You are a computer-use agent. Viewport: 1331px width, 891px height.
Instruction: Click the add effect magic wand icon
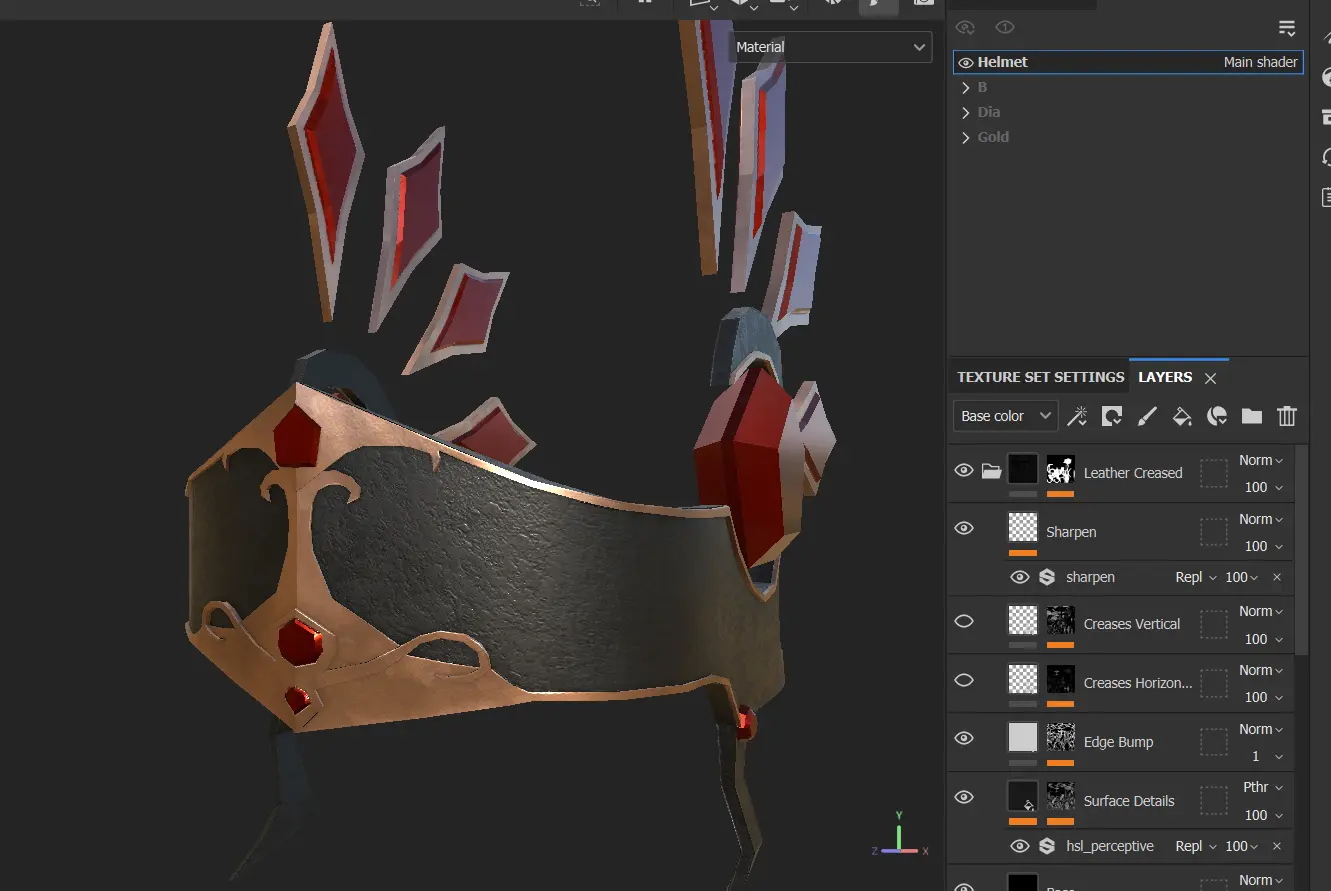pos(1077,416)
